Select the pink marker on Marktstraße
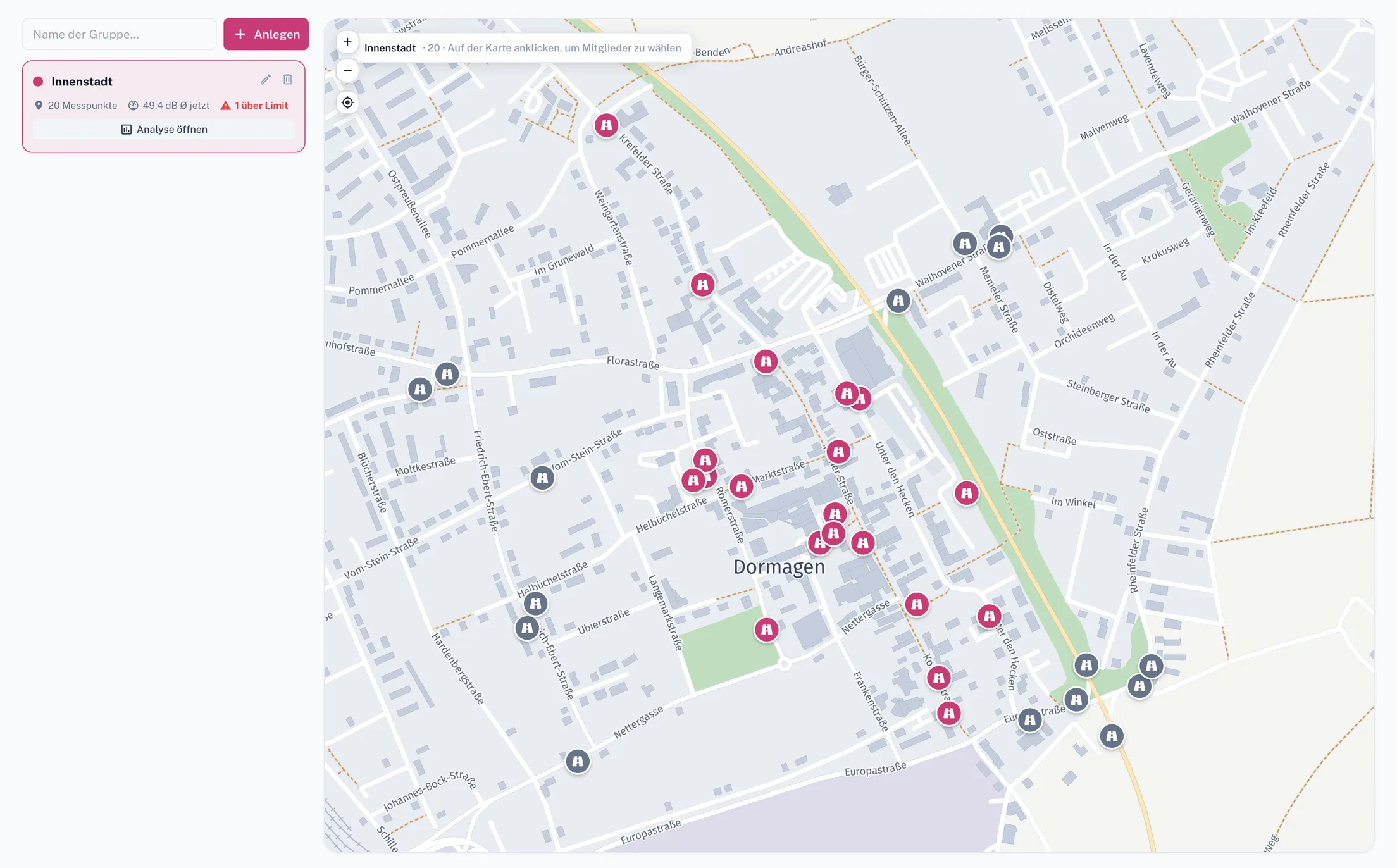 pyautogui.click(x=741, y=487)
